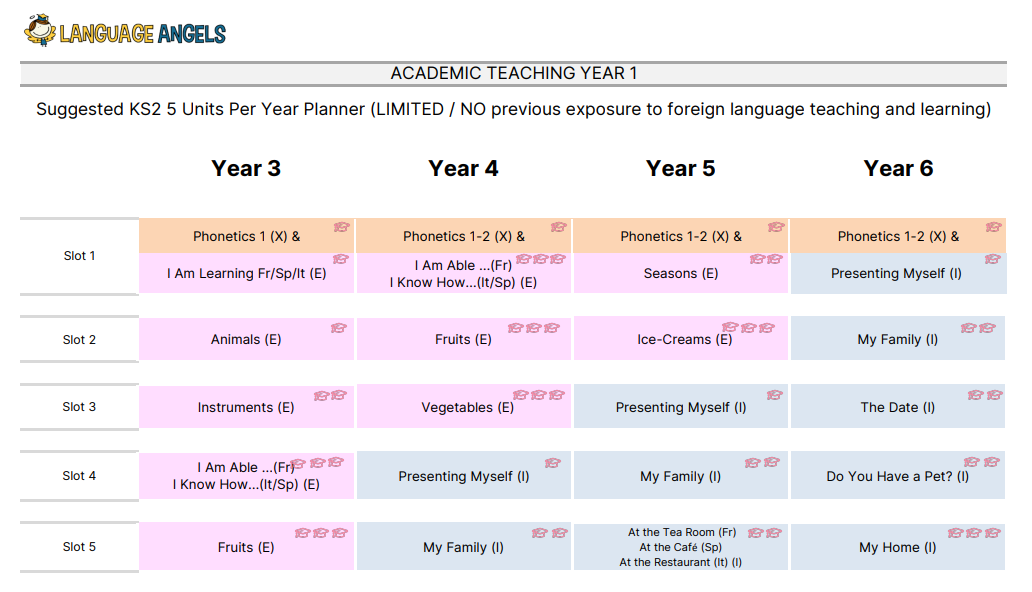
Task: Open the Do You Have a Pet? unit
Action: click(898, 475)
